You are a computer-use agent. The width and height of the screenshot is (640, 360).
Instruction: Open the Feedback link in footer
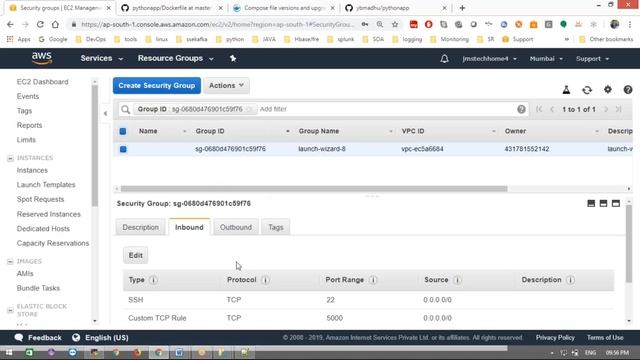coord(38,338)
